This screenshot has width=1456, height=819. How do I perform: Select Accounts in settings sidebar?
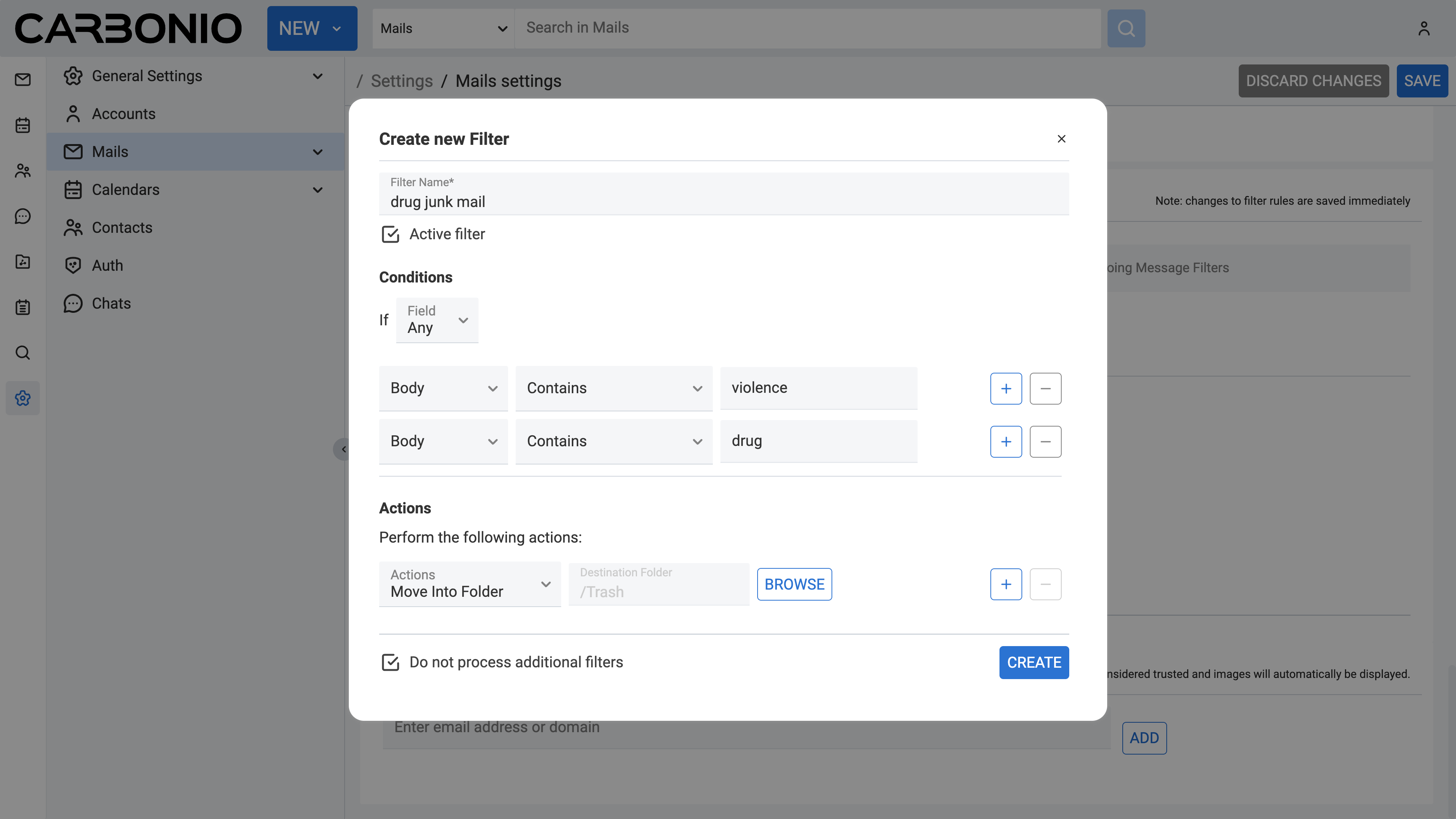tap(123, 114)
